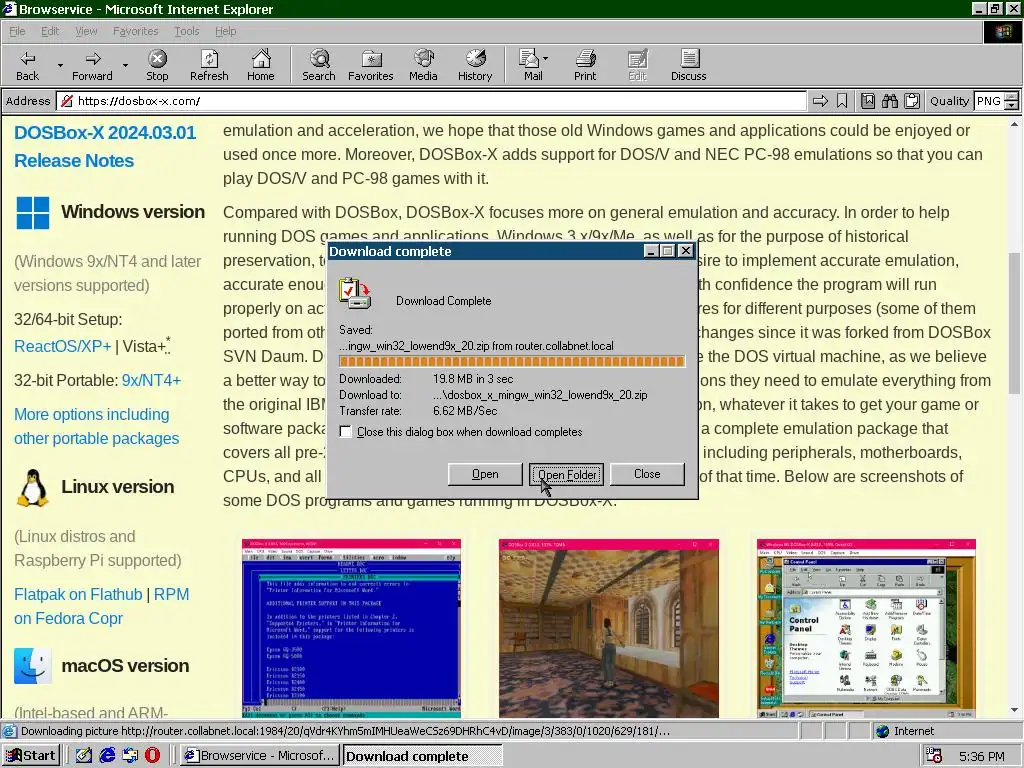The image size is (1024, 768).
Task: Click the scrollbar down arrow
Action: (x=1014, y=710)
